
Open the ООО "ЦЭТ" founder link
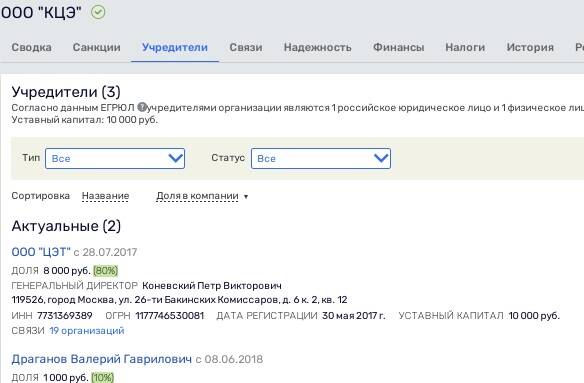(x=41, y=252)
